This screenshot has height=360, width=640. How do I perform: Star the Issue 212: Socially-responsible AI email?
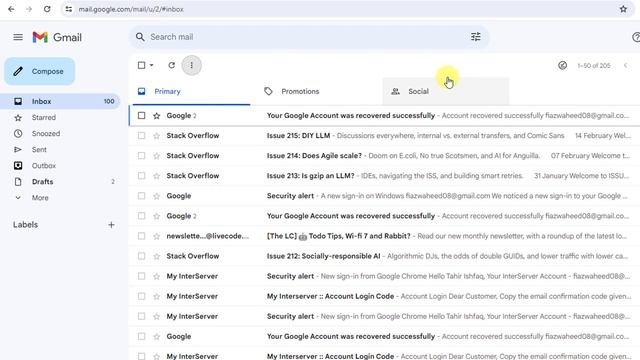pyautogui.click(x=156, y=256)
